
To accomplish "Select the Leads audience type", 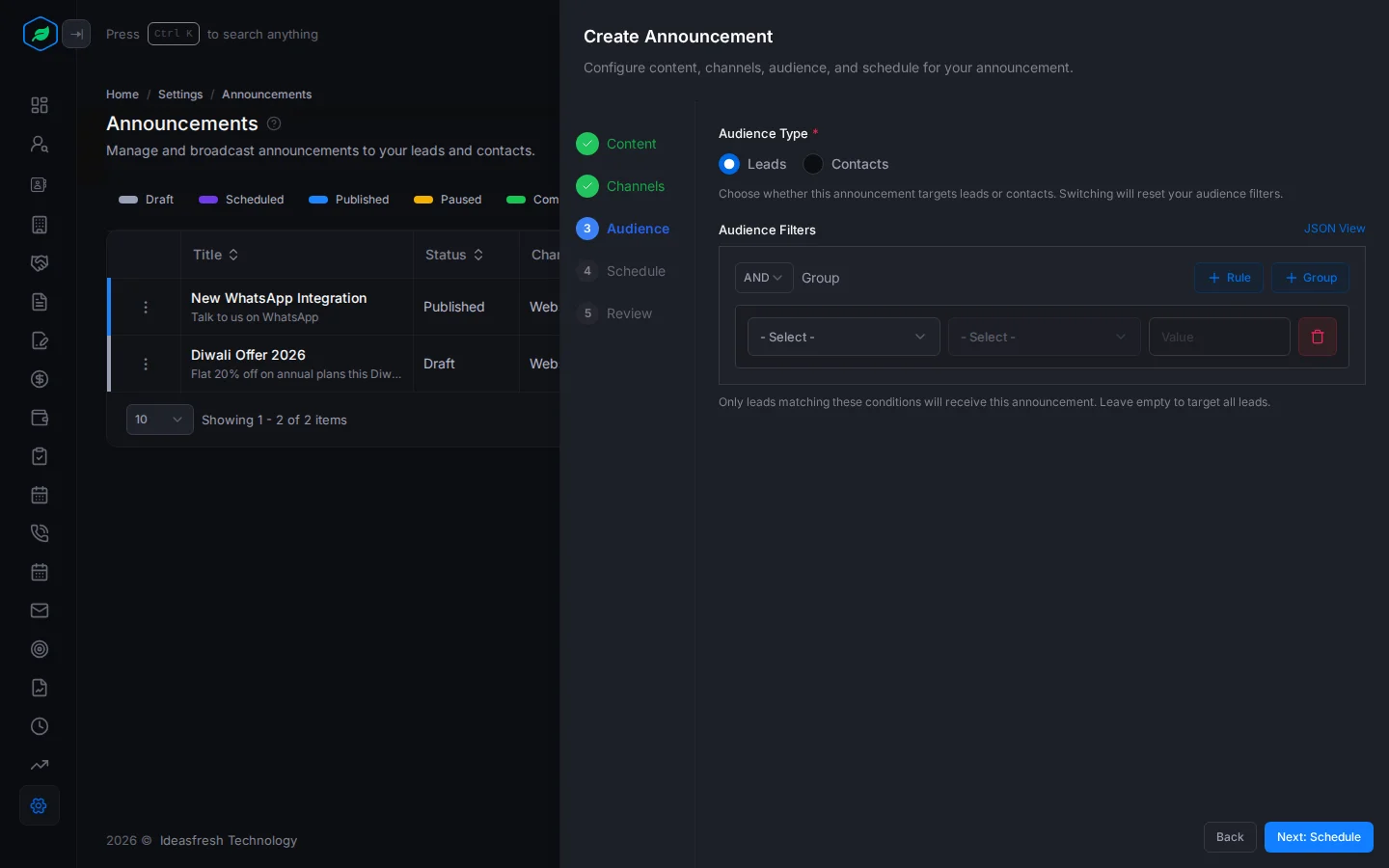I will click(x=729, y=164).
